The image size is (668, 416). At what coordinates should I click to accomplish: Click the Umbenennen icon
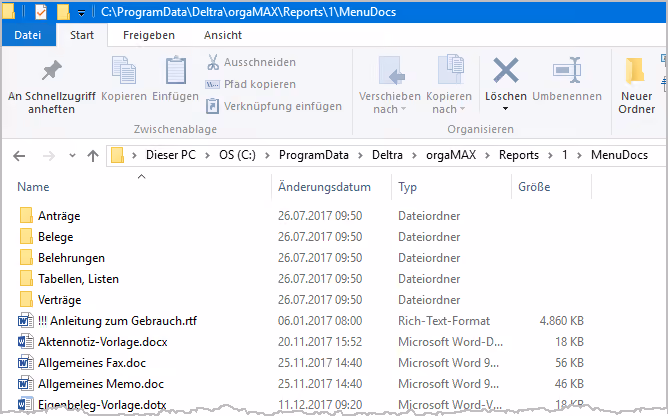pyautogui.click(x=567, y=70)
